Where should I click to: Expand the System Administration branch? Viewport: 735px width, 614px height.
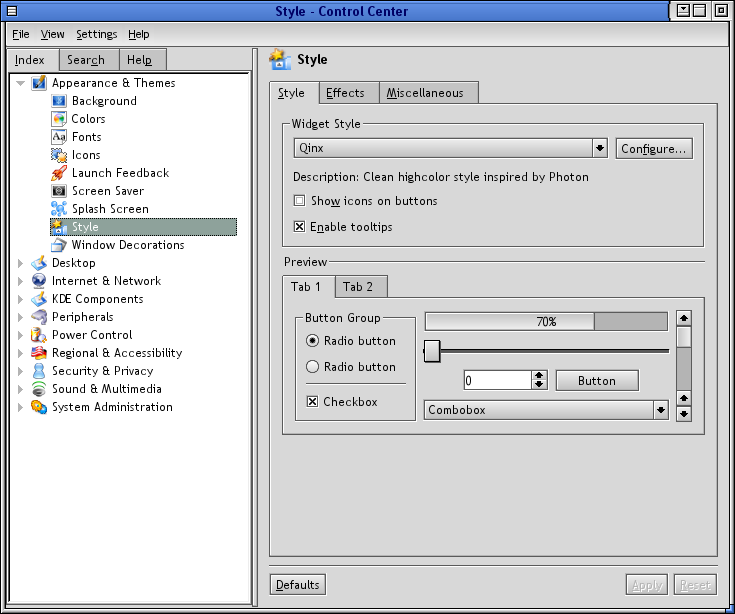pyautogui.click(x=20, y=407)
